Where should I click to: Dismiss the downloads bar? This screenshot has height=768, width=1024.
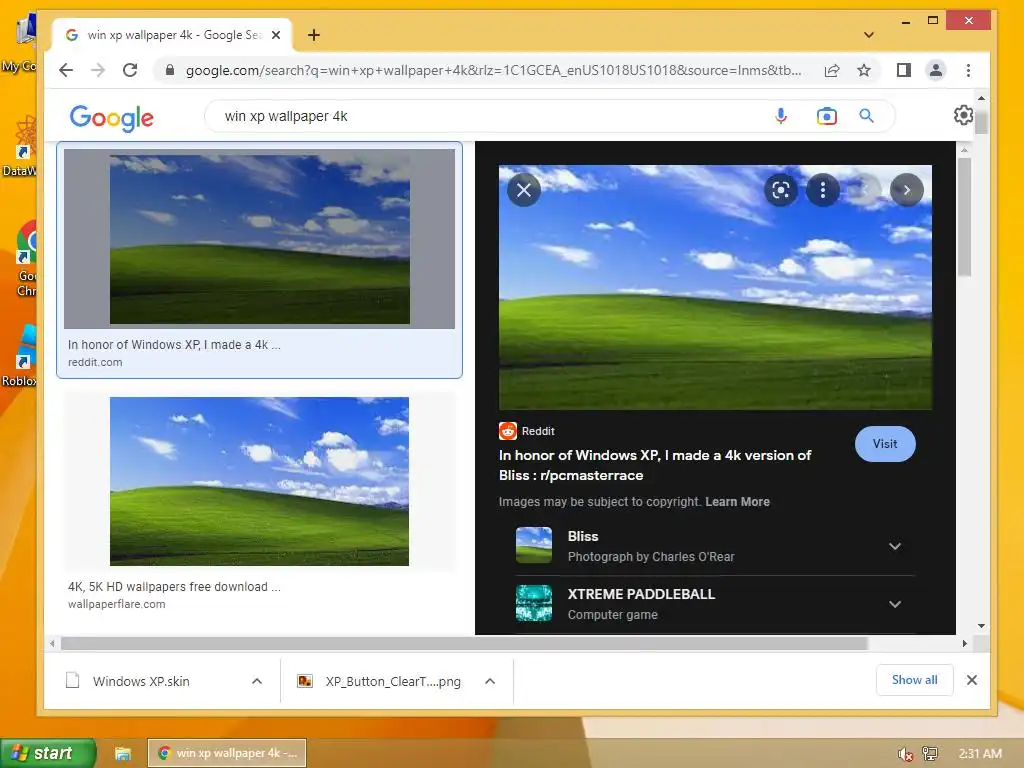[x=972, y=680]
